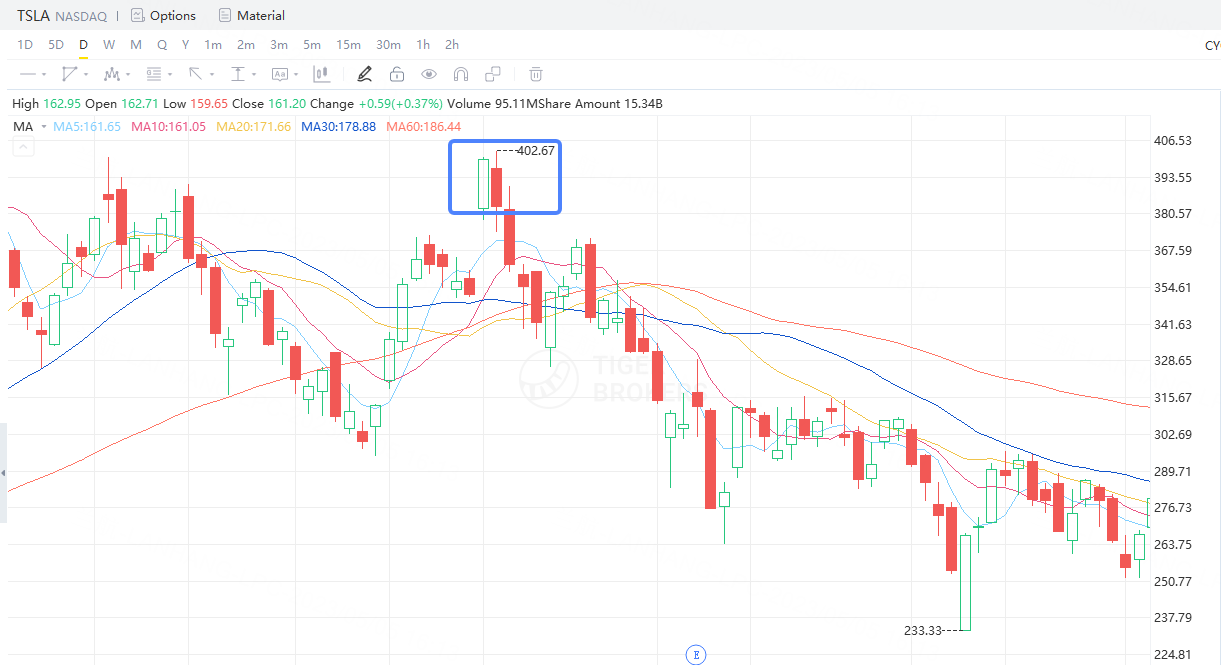Select the trend channel drawing tool

[69, 74]
